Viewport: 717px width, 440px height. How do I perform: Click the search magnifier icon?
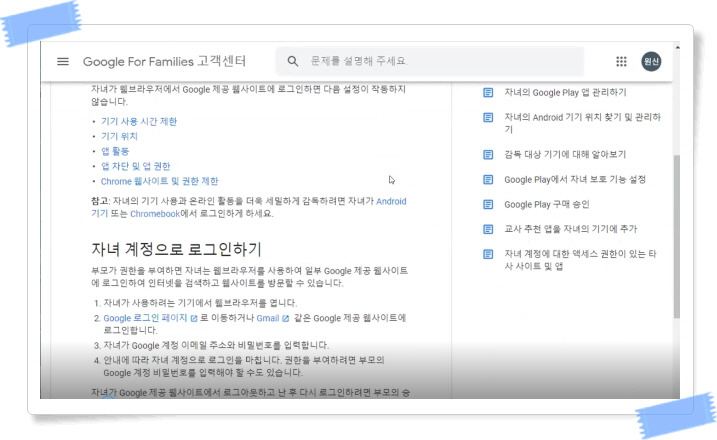tap(293, 61)
